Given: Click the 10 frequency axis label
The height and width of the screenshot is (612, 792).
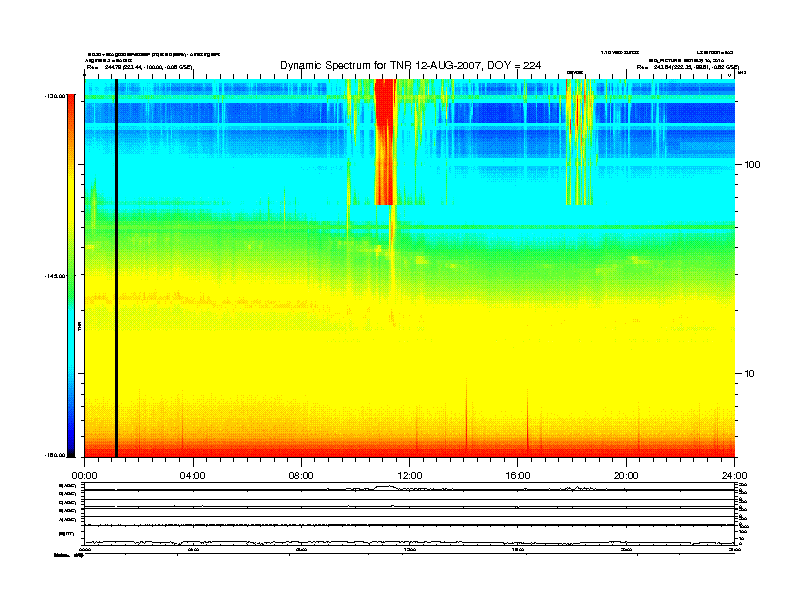Looking at the screenshot, I should click(750, 374).
